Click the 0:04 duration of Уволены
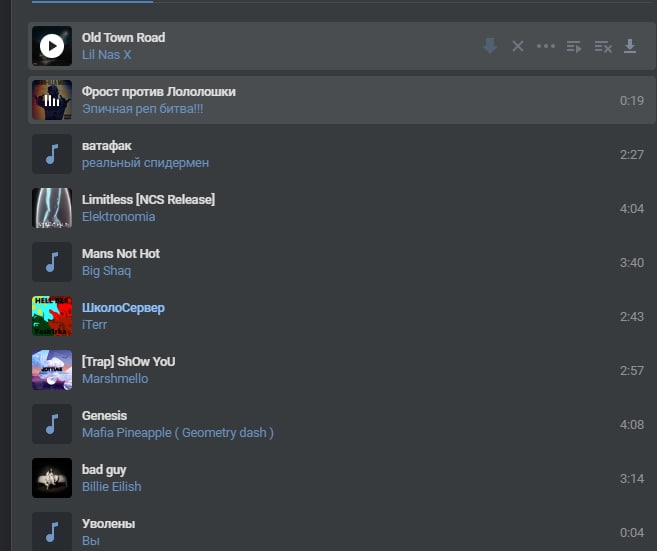The width and height of the screenshot is (657, 551). coord(632,533)
